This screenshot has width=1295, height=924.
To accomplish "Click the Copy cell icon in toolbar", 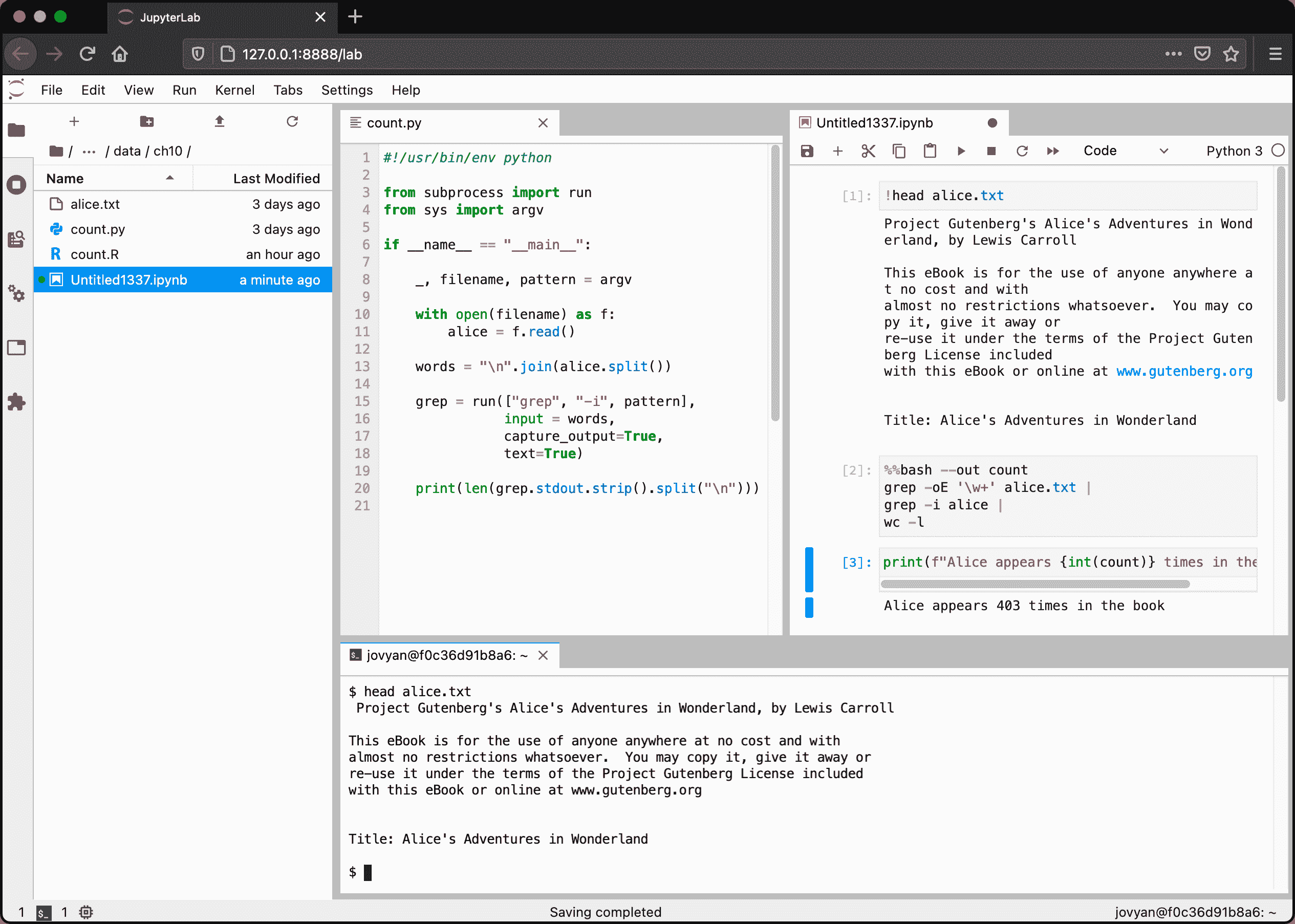I will 898,151.
